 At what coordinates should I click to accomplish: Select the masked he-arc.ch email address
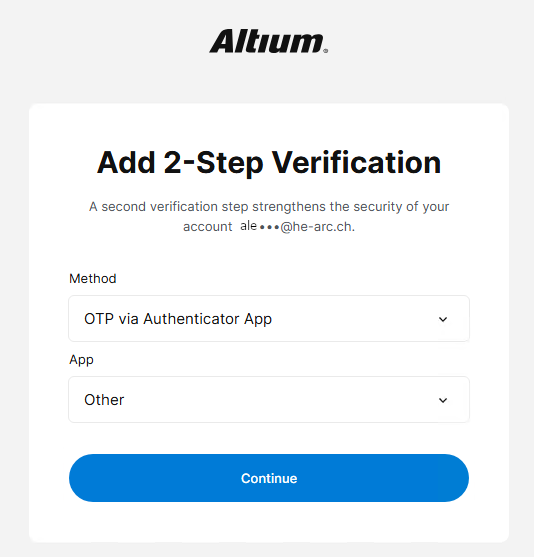point(297,226)
